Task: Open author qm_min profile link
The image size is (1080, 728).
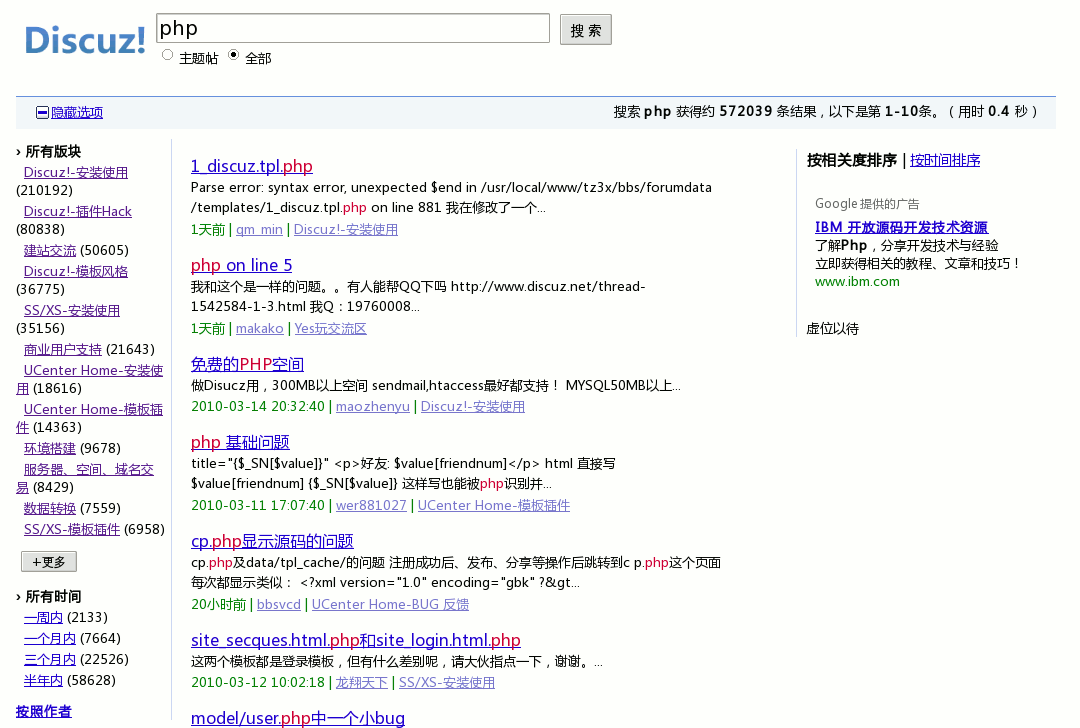Action: tap(259, 229)
